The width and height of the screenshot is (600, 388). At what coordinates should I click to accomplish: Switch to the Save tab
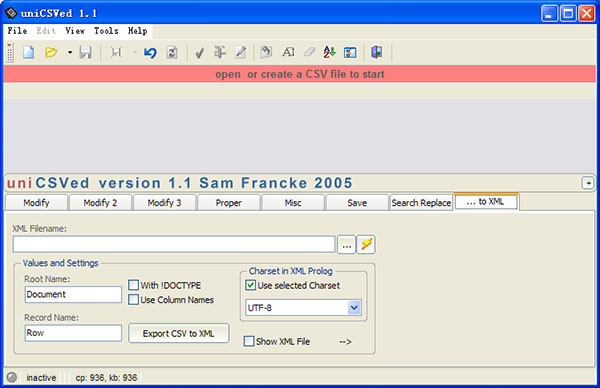(x=357, y=203)
